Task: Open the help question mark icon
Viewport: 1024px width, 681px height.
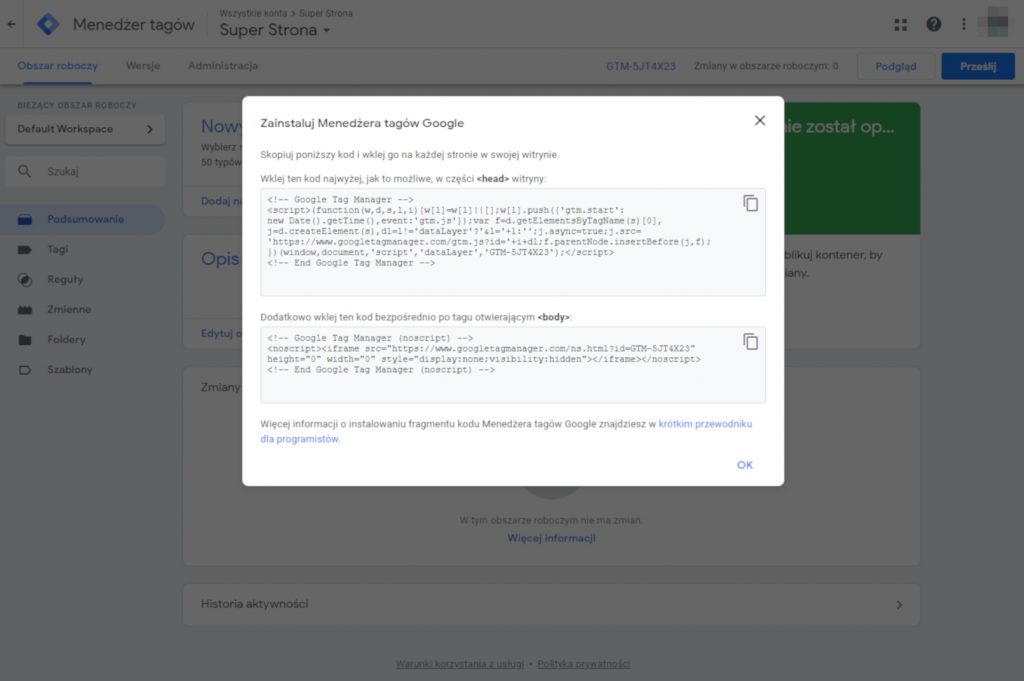Action: click(934, 25)
